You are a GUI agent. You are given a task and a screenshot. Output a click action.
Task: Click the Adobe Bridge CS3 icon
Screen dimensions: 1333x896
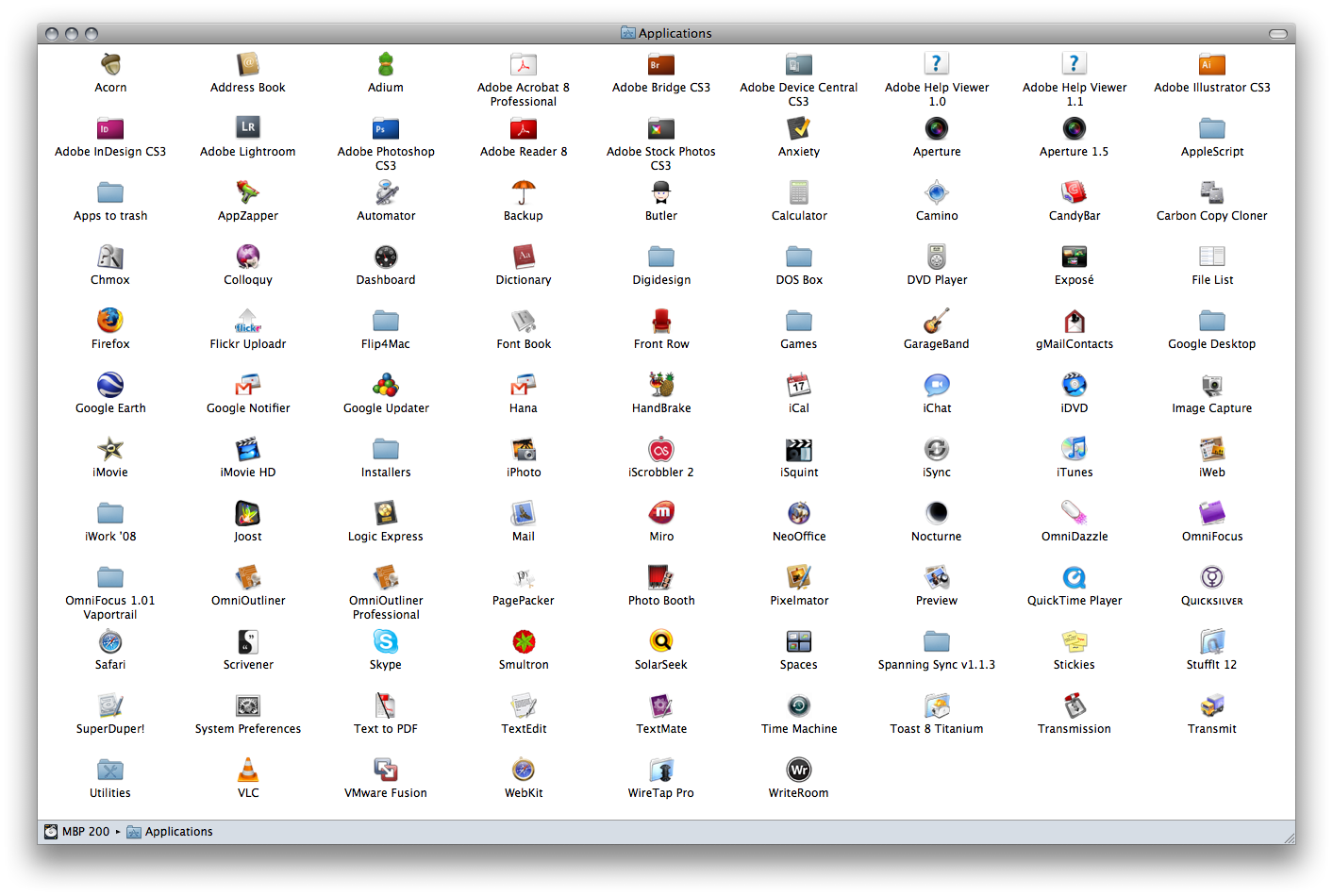(661, 64)
